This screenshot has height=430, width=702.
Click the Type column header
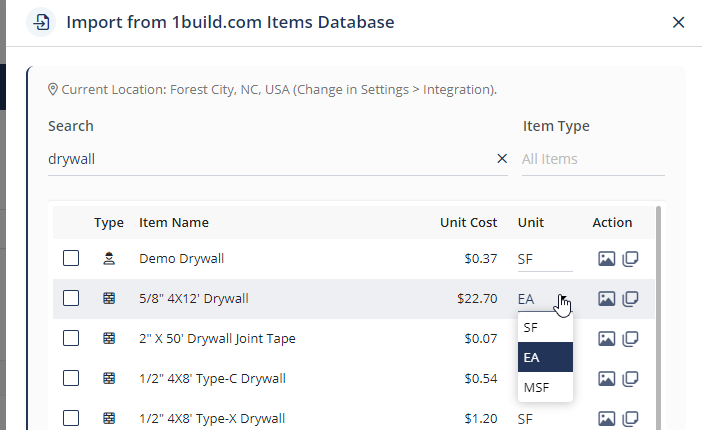coord(109,223)
